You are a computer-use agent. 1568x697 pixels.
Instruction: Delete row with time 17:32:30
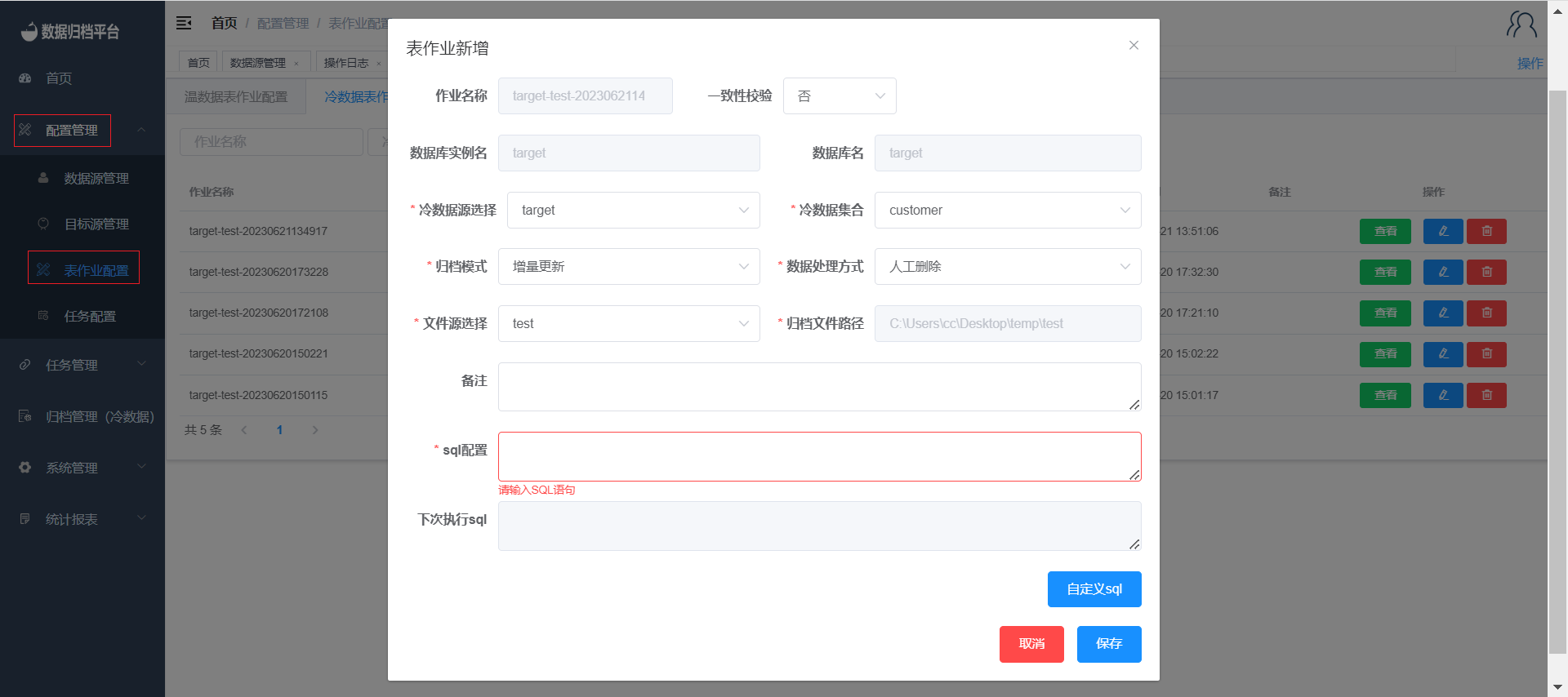pos(1486,272)
